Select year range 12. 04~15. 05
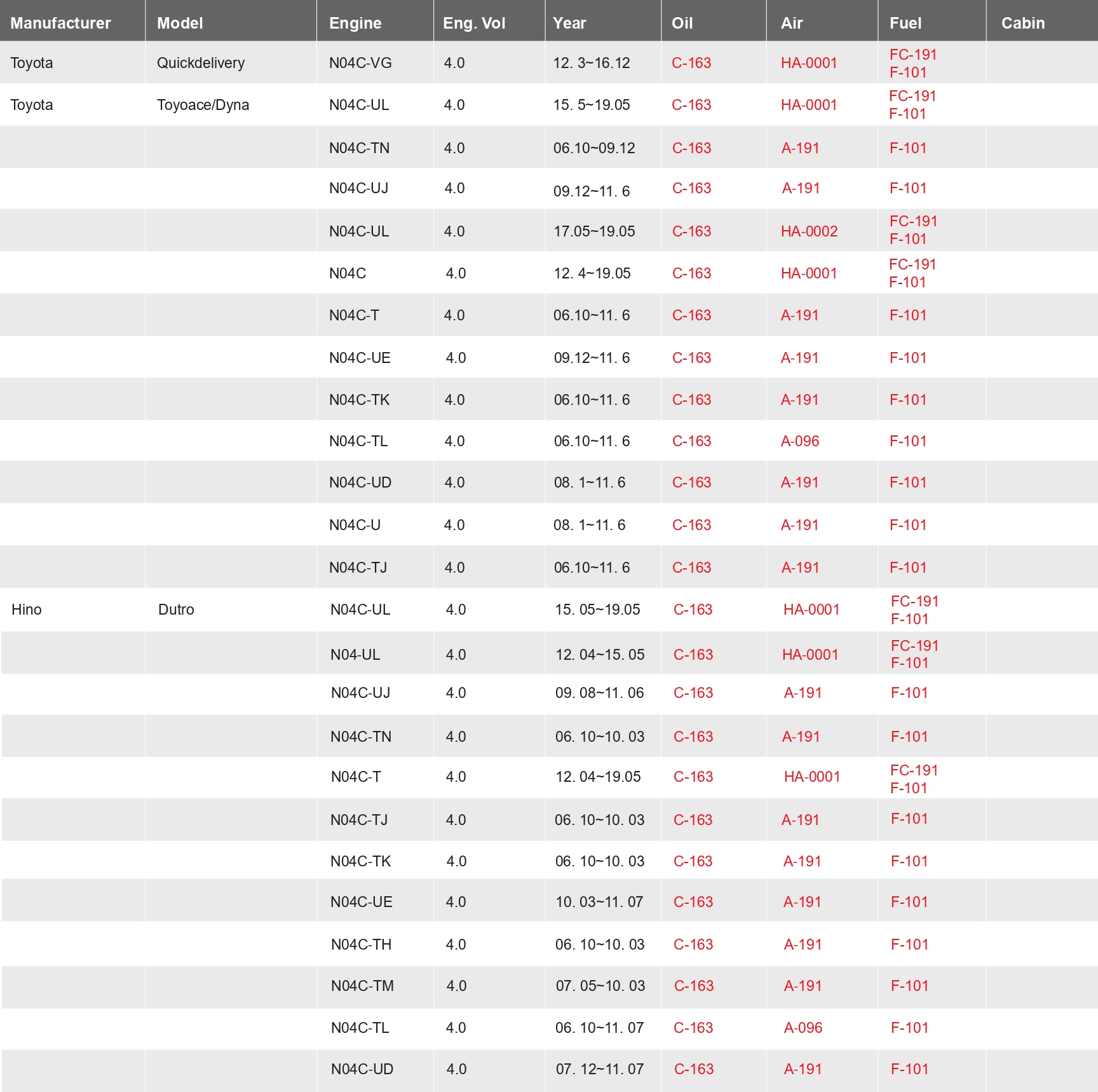The width and height of the screenshot is (1098, 1092). [x=600, y=655]
